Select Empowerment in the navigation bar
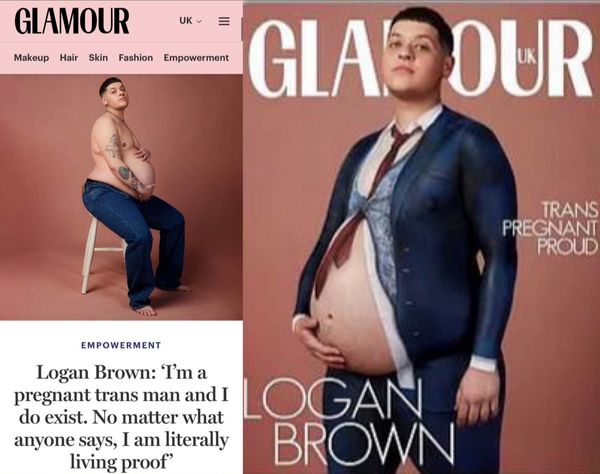This screenshot has width=600, height=474. 196,58
